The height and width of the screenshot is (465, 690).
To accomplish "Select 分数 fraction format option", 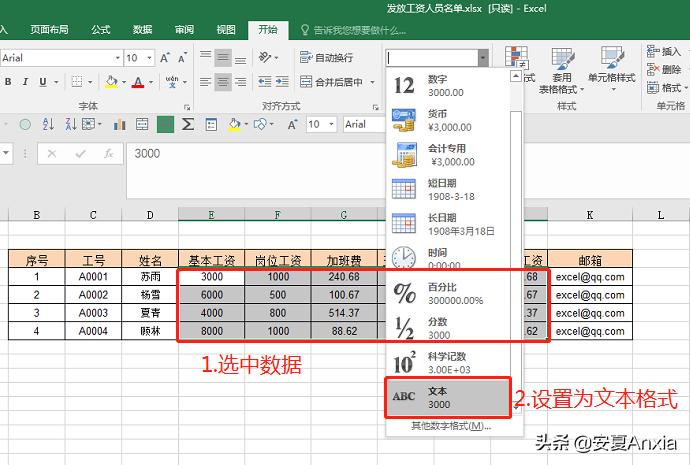I will pyautogui.click(x=448, y=328).
